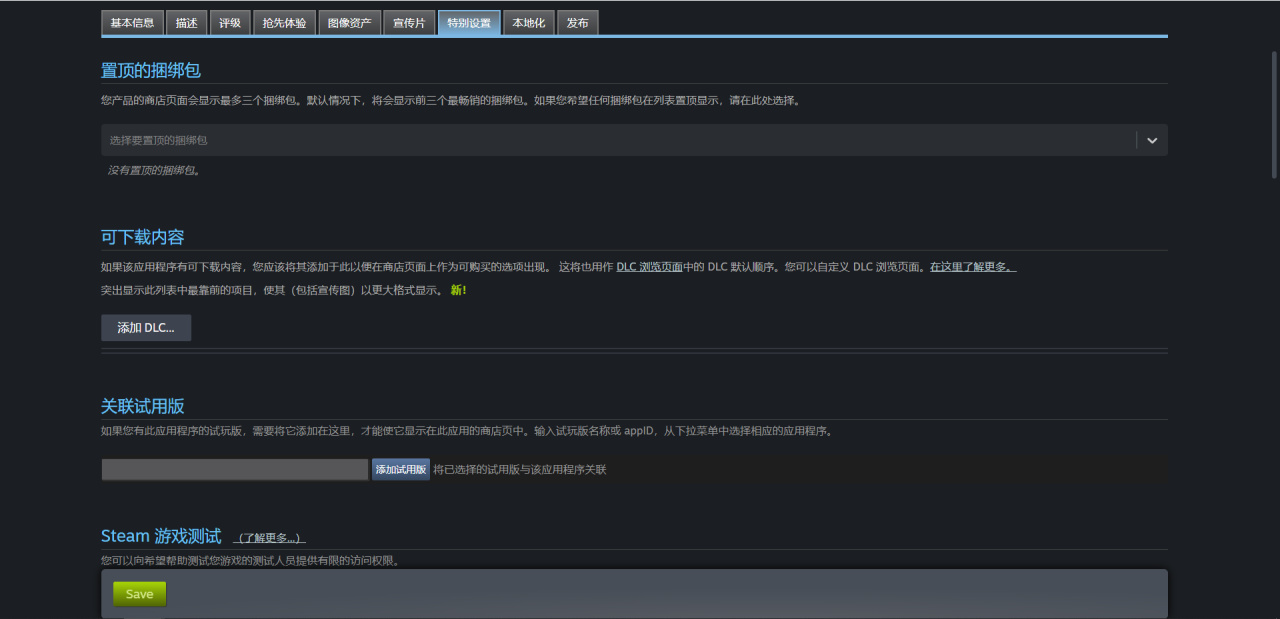Click the green 新! label
The height and width of the screenshot is (619, 1280).
(x=458, y=290)
